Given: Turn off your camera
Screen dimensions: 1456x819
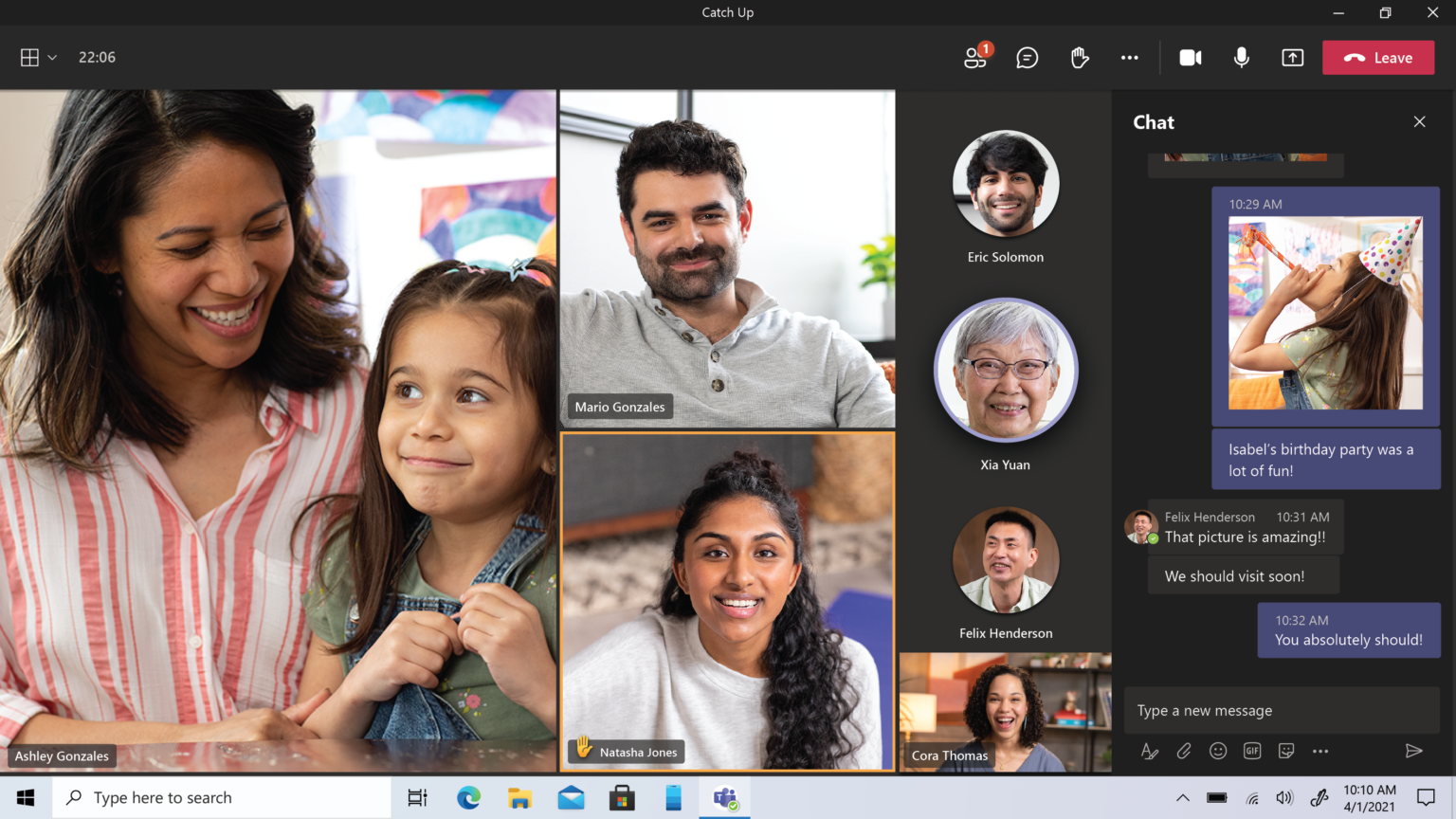Looking at the screenshot, I should coord(1191,57).
